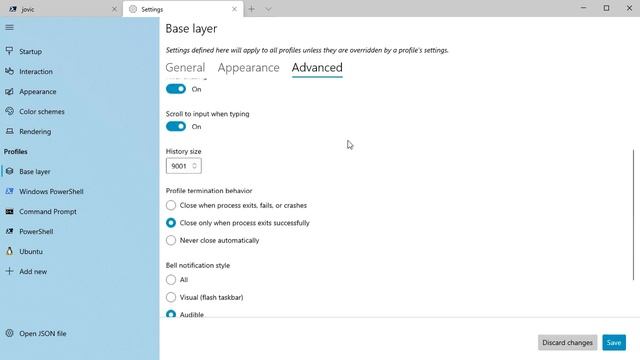Open Color schemes settings page

pos(80,111)
